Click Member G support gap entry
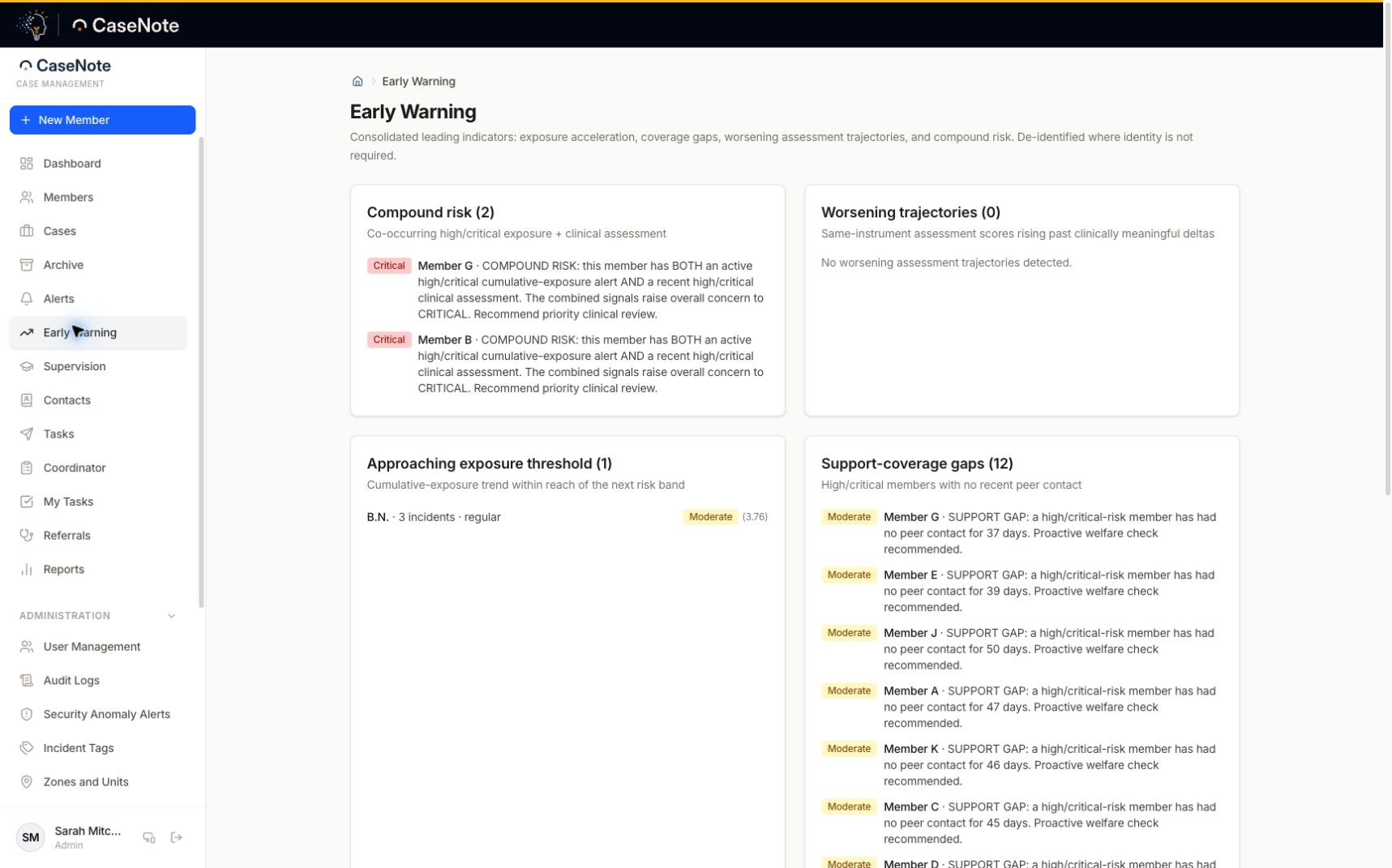 point(1022,533)
